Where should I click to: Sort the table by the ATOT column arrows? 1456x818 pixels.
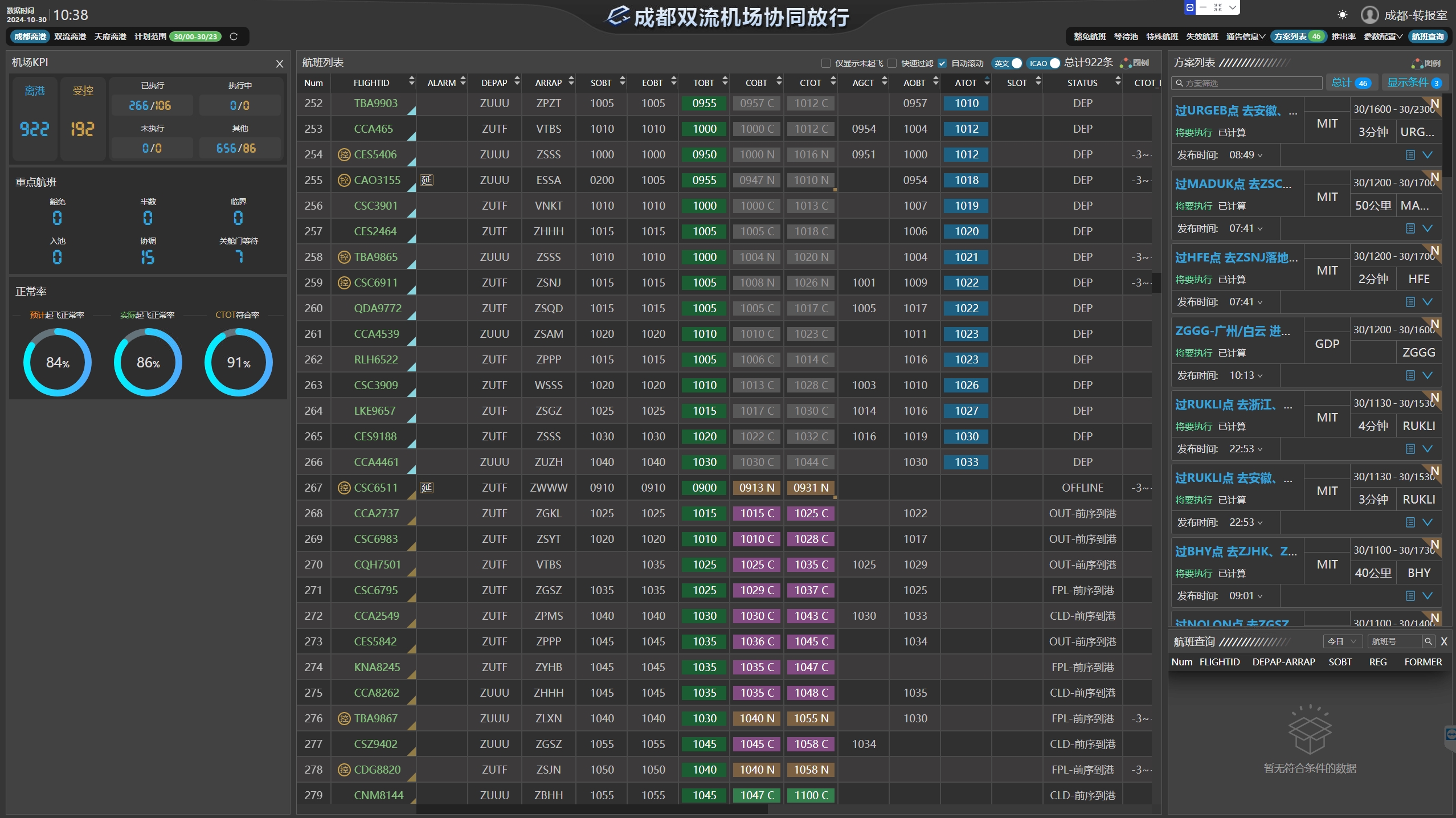(x=987, y=82)
